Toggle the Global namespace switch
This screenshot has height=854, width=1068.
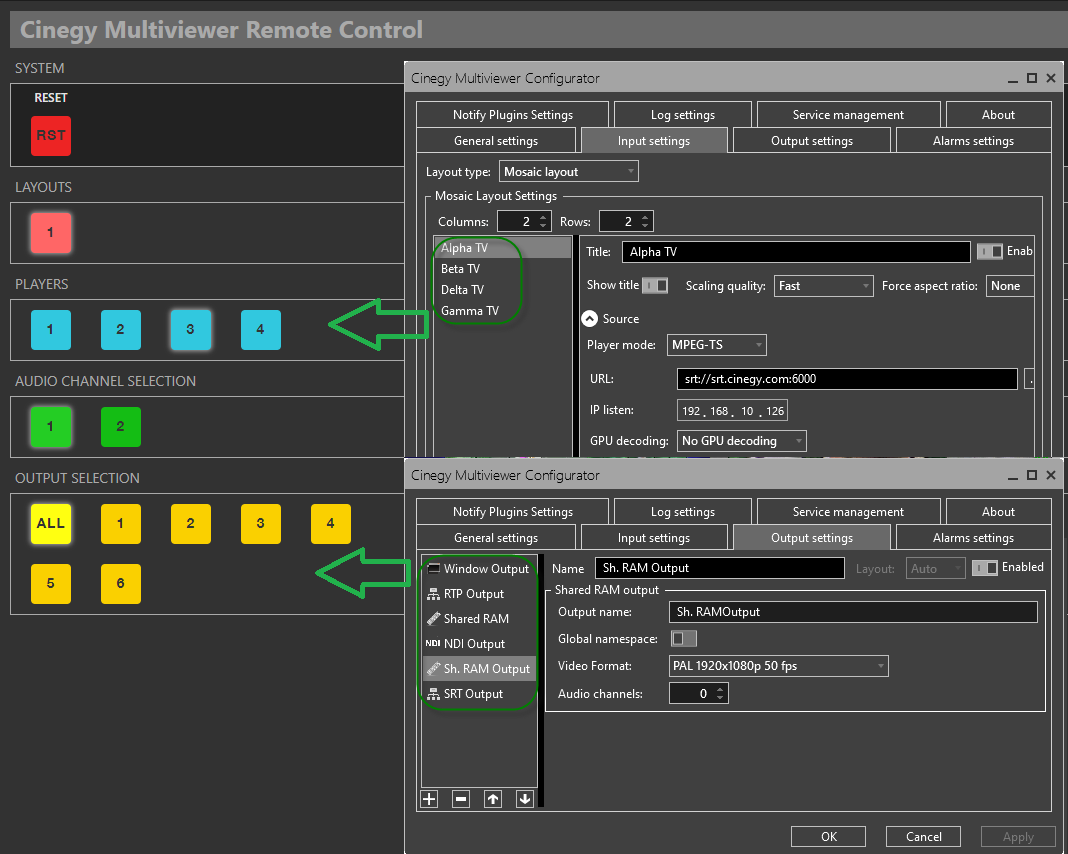(x=683, y=639)
